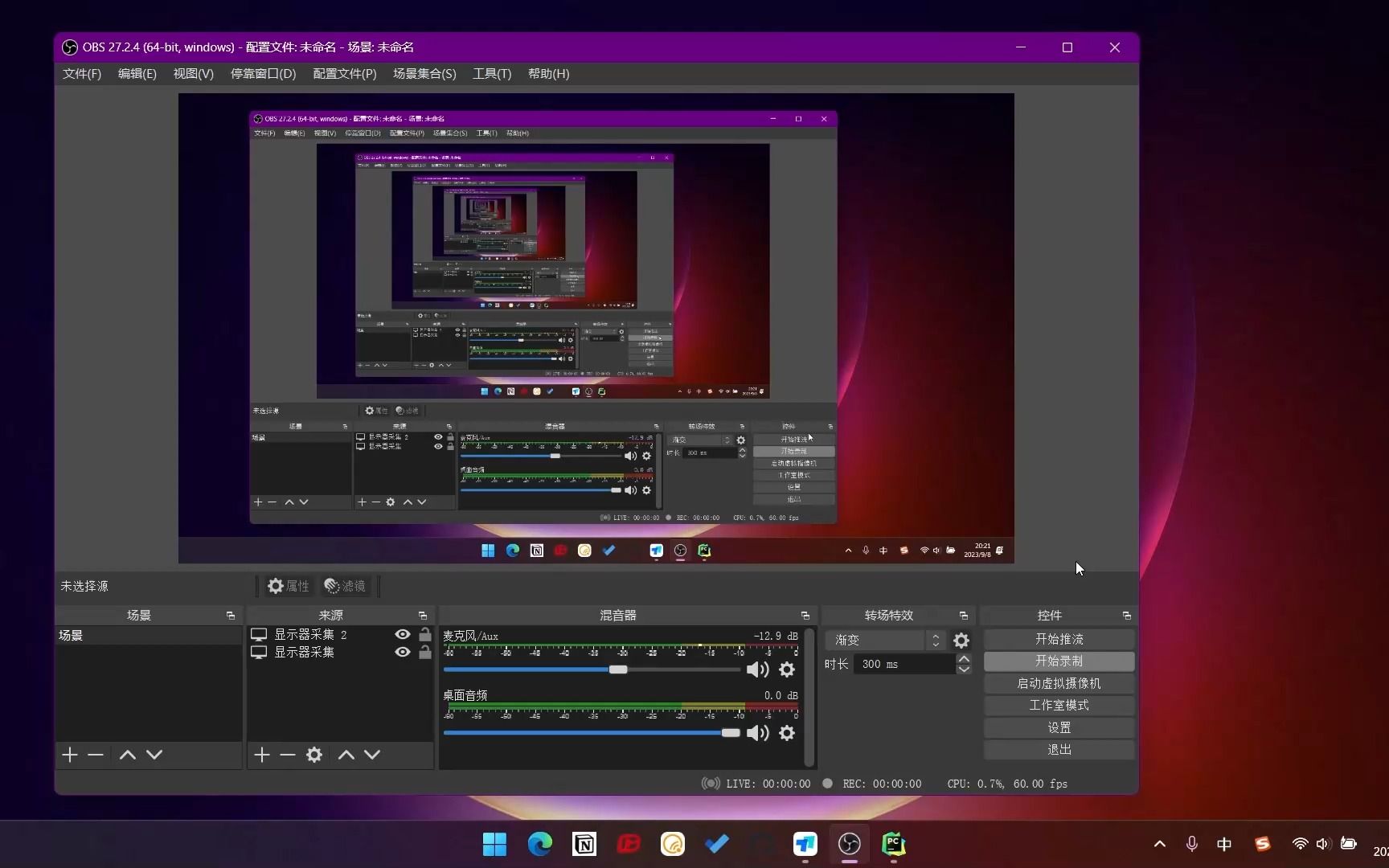Image resolution: width=1389 pixels, height=868 pixels.
Task: Click 开始录制 to start recording
Action: [x=1059, y=661]
